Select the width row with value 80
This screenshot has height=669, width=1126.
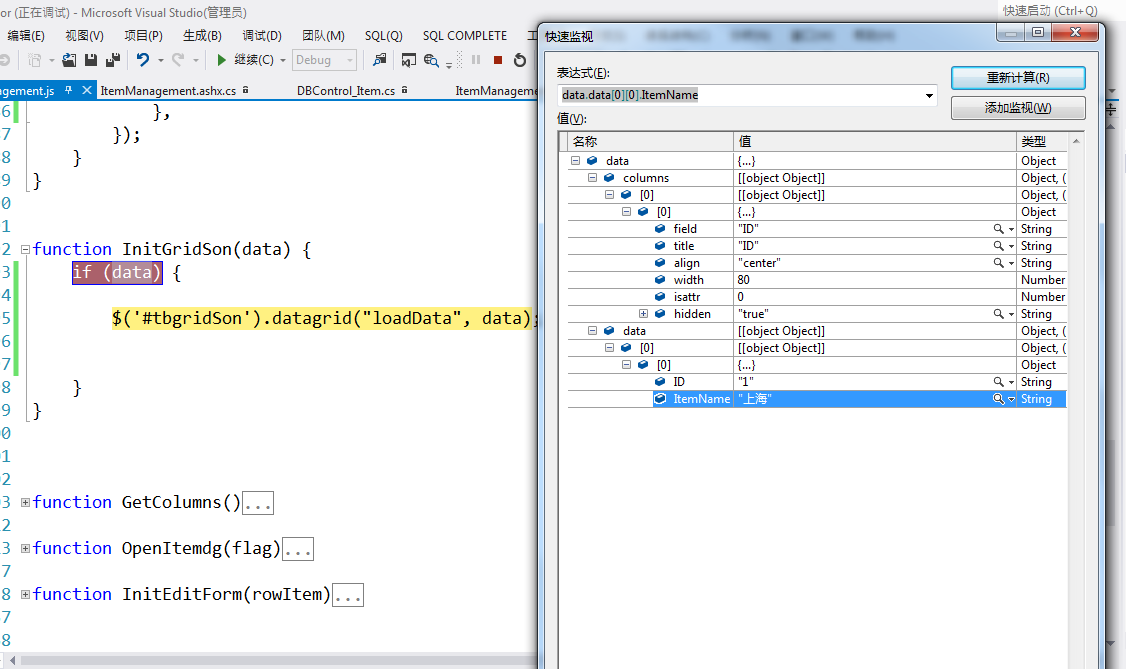[816, 280]
